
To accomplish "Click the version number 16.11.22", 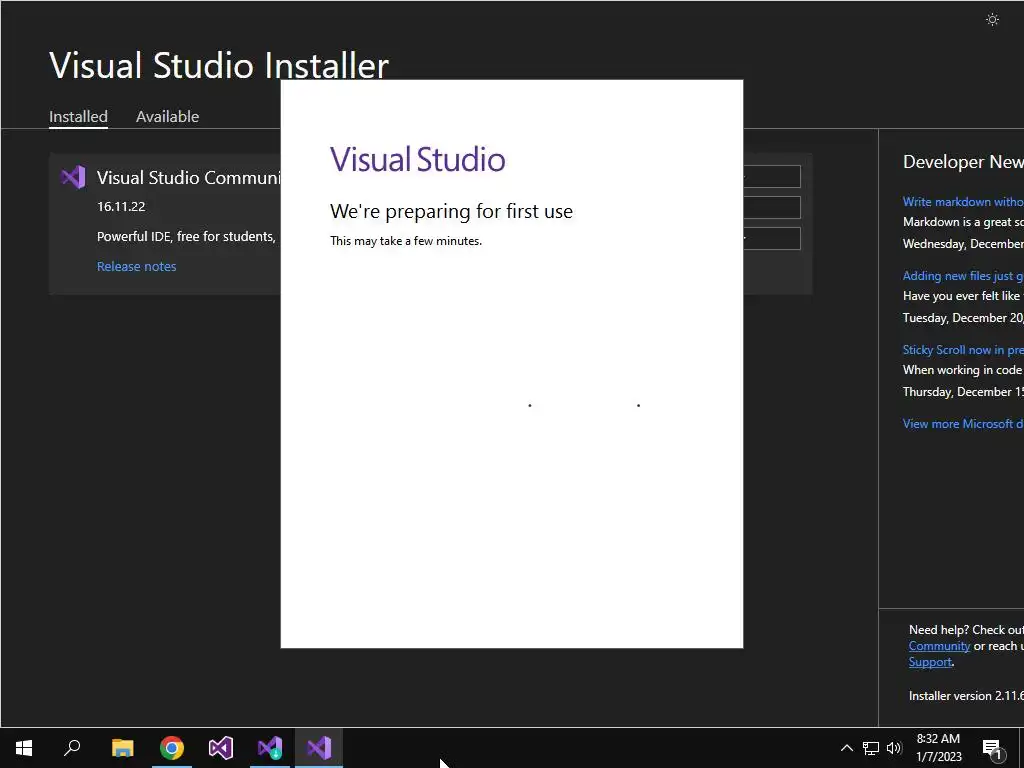I will click(121, 206).
